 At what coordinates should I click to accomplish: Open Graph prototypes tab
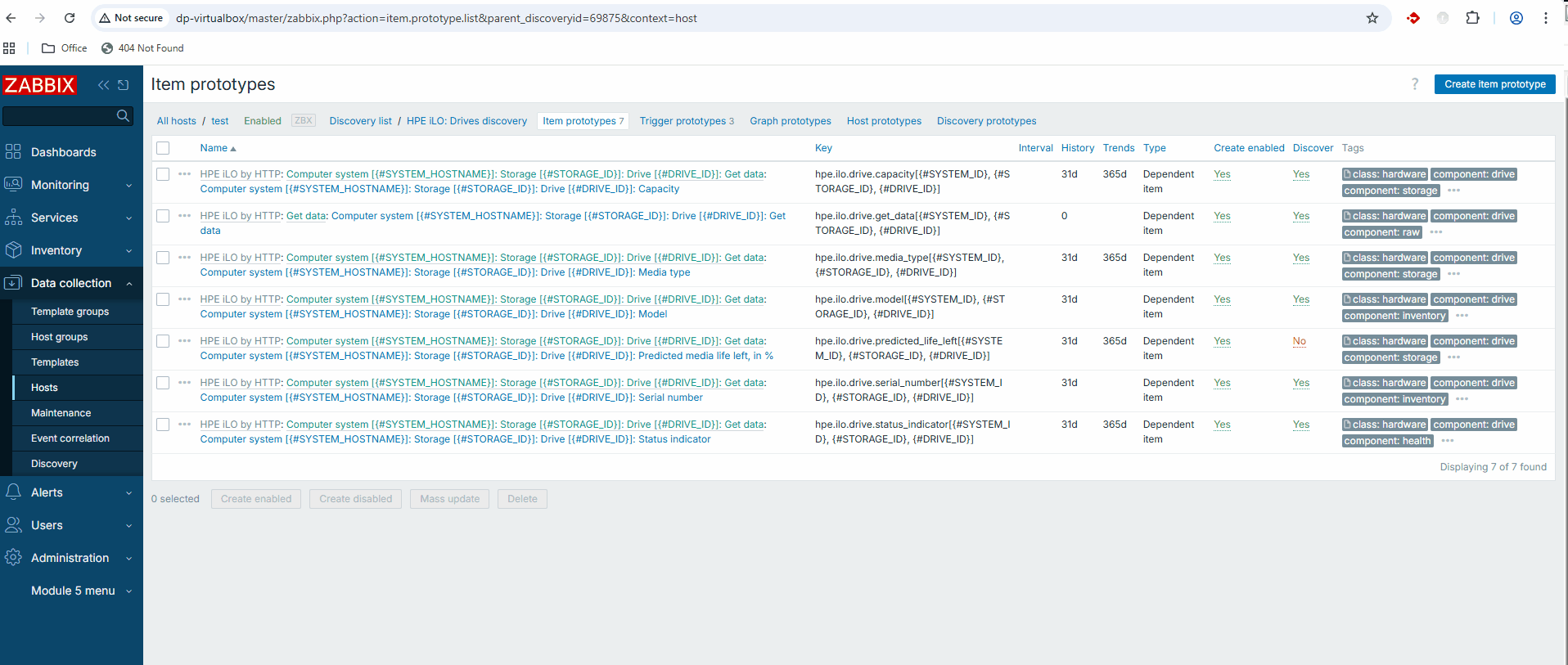(790, 121)
